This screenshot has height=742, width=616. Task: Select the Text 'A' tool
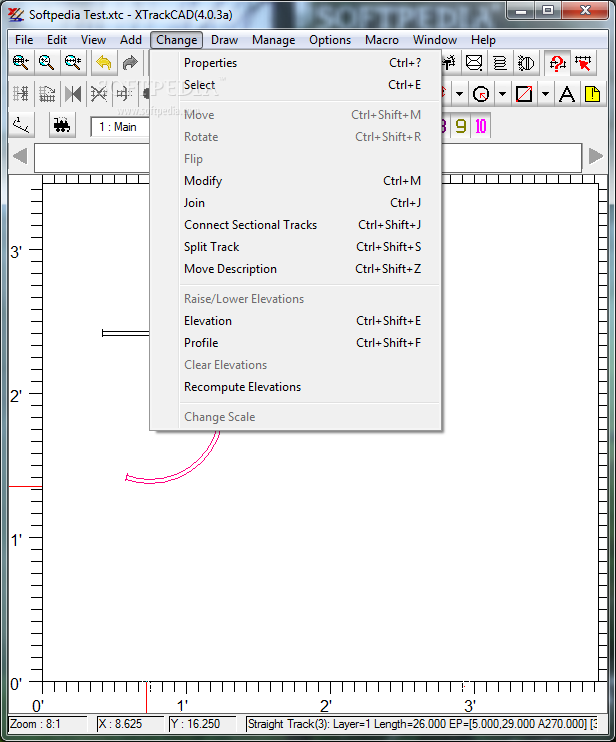(x=567, y=94)
